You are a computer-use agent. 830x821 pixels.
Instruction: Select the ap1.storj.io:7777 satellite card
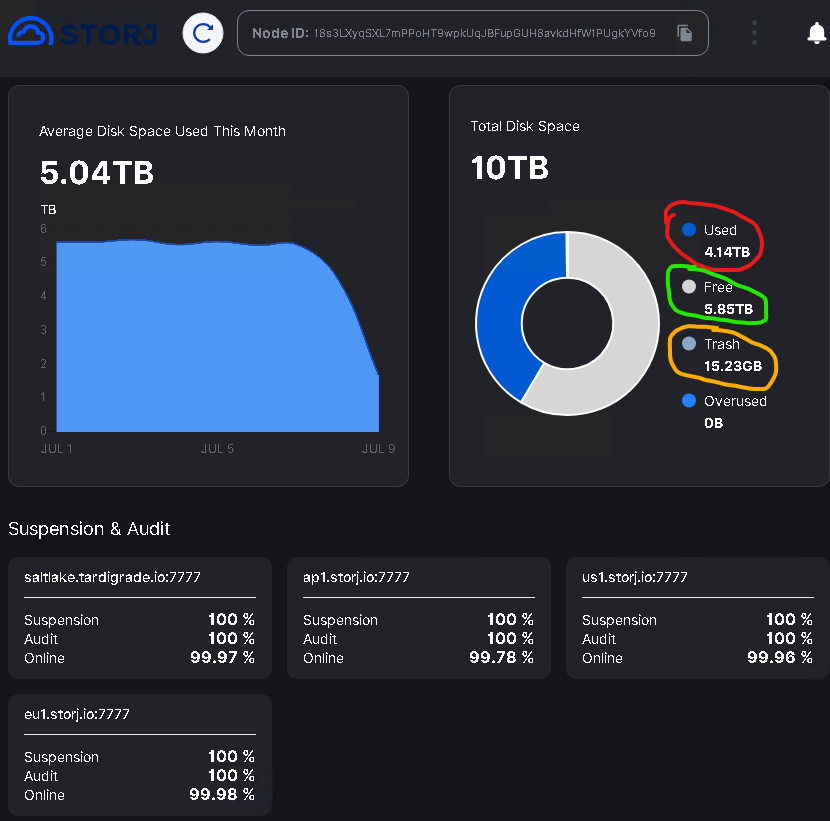(x=418, y=618)
